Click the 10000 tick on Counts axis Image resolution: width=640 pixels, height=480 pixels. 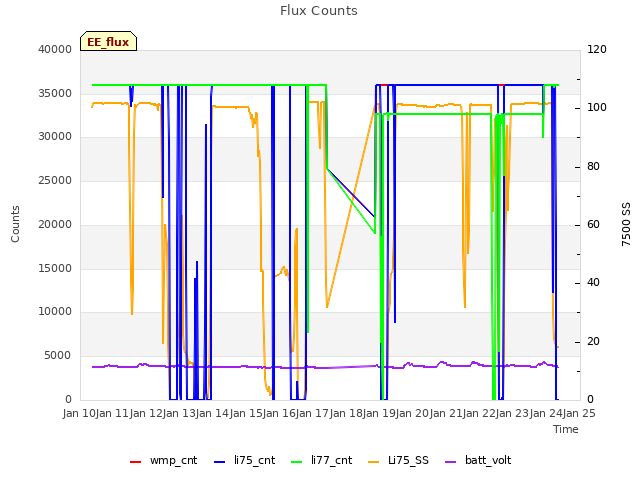[55, 311]
